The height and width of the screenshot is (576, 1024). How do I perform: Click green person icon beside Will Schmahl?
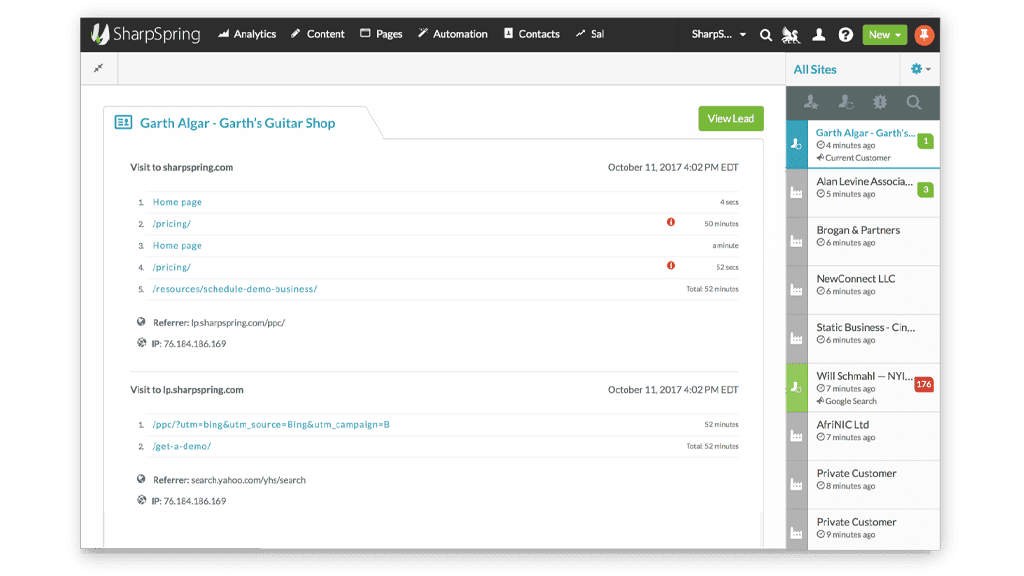[797, 387]
